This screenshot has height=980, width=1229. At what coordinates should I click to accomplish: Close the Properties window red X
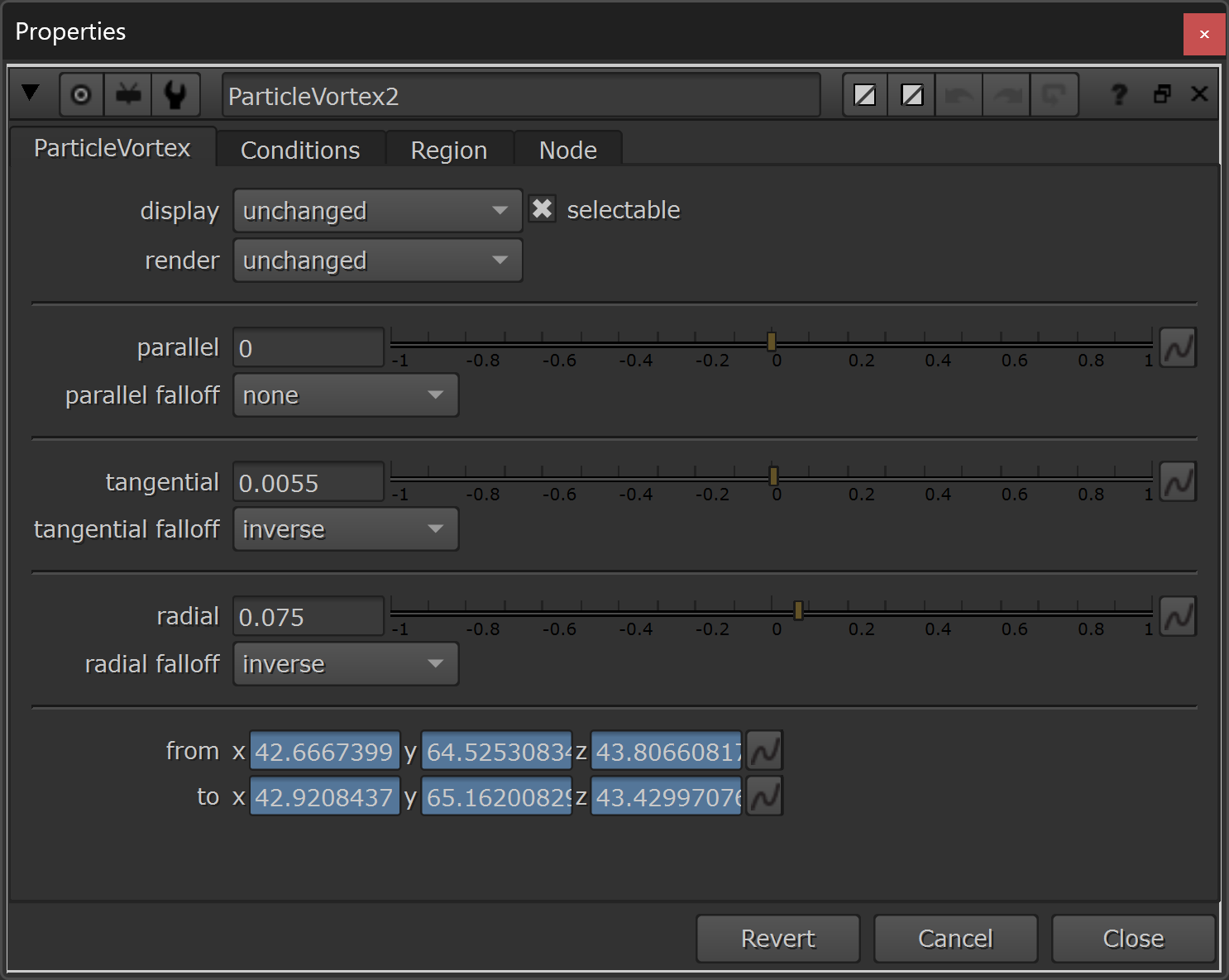1204,34
